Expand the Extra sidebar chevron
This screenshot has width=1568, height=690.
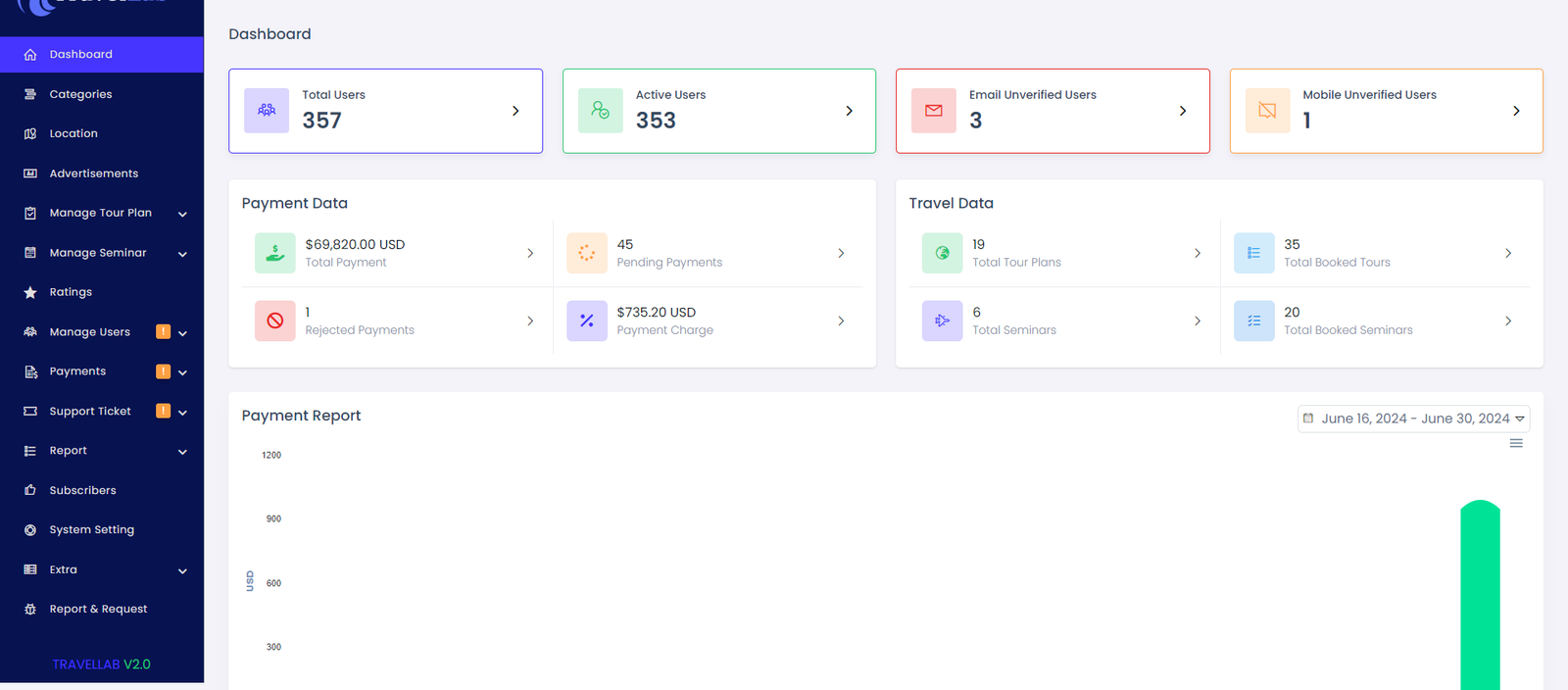tap(182, 571)
